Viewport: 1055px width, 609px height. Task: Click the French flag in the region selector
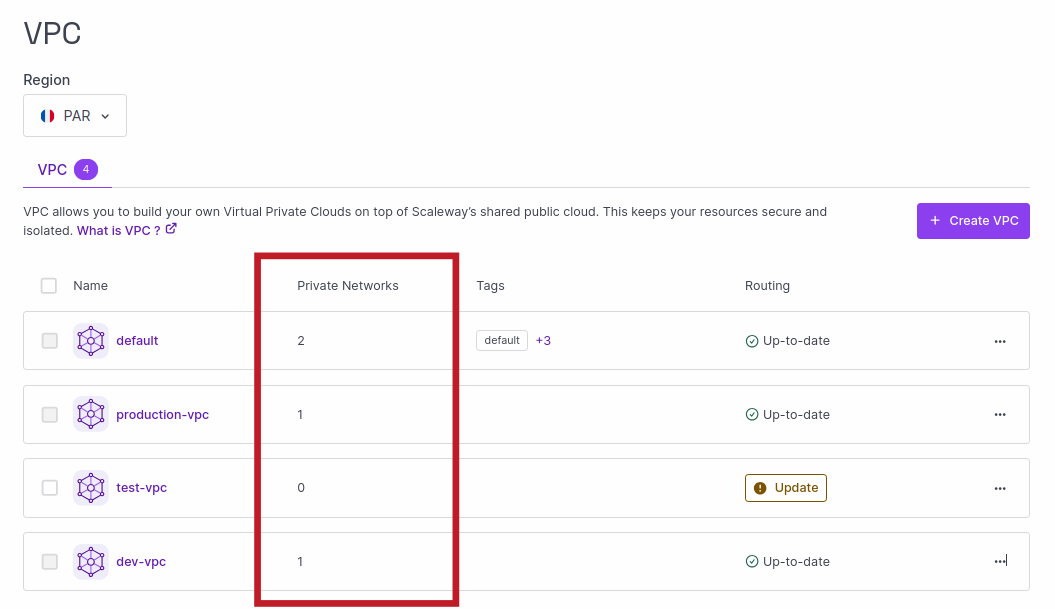tap(47, 115)
